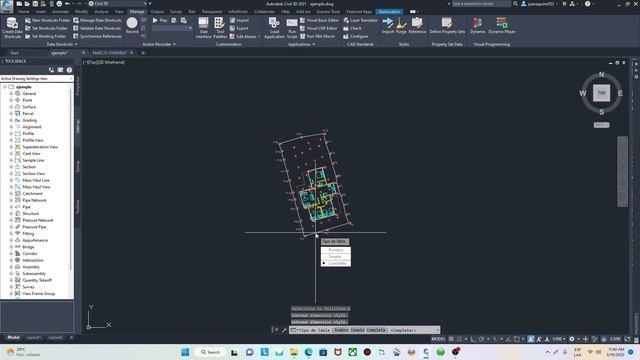The height and width of the screenshot is (360, 640).
Task: Open Manage Data Shortcuts
Action: click(x=97, y=20)
